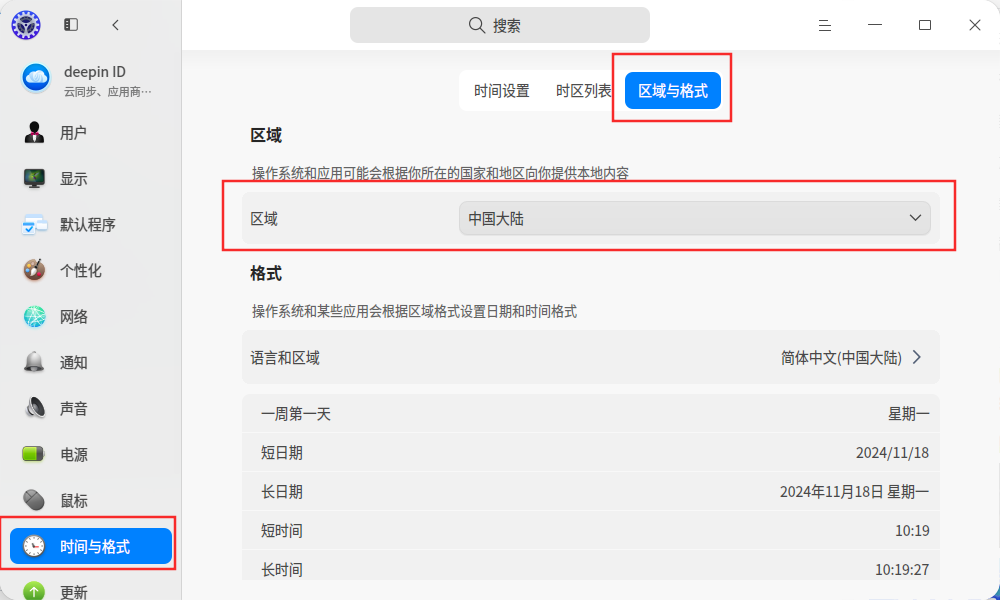This screenshot has width=1000, height=600.
Task: Click the 星期一 value
Action: 909,414
